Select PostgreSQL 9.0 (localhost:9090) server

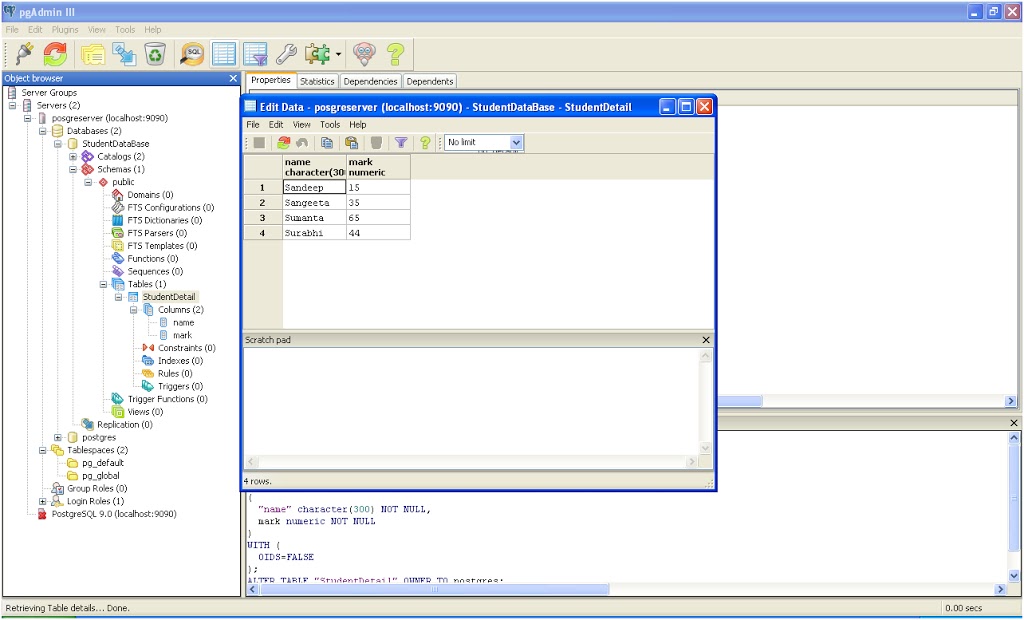(x=114, y=514)
